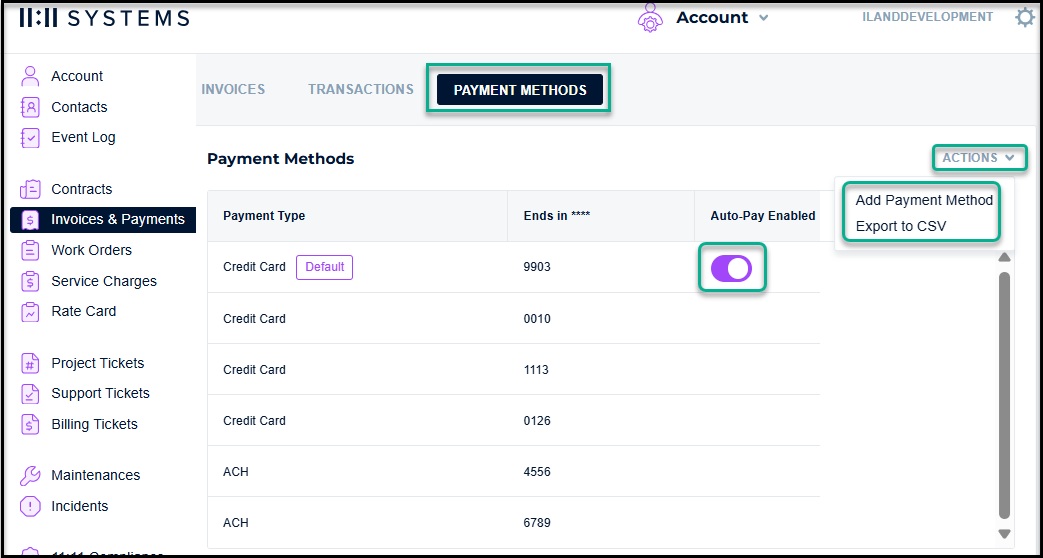Click the Default badge on credit card

(x=325, y=267)
